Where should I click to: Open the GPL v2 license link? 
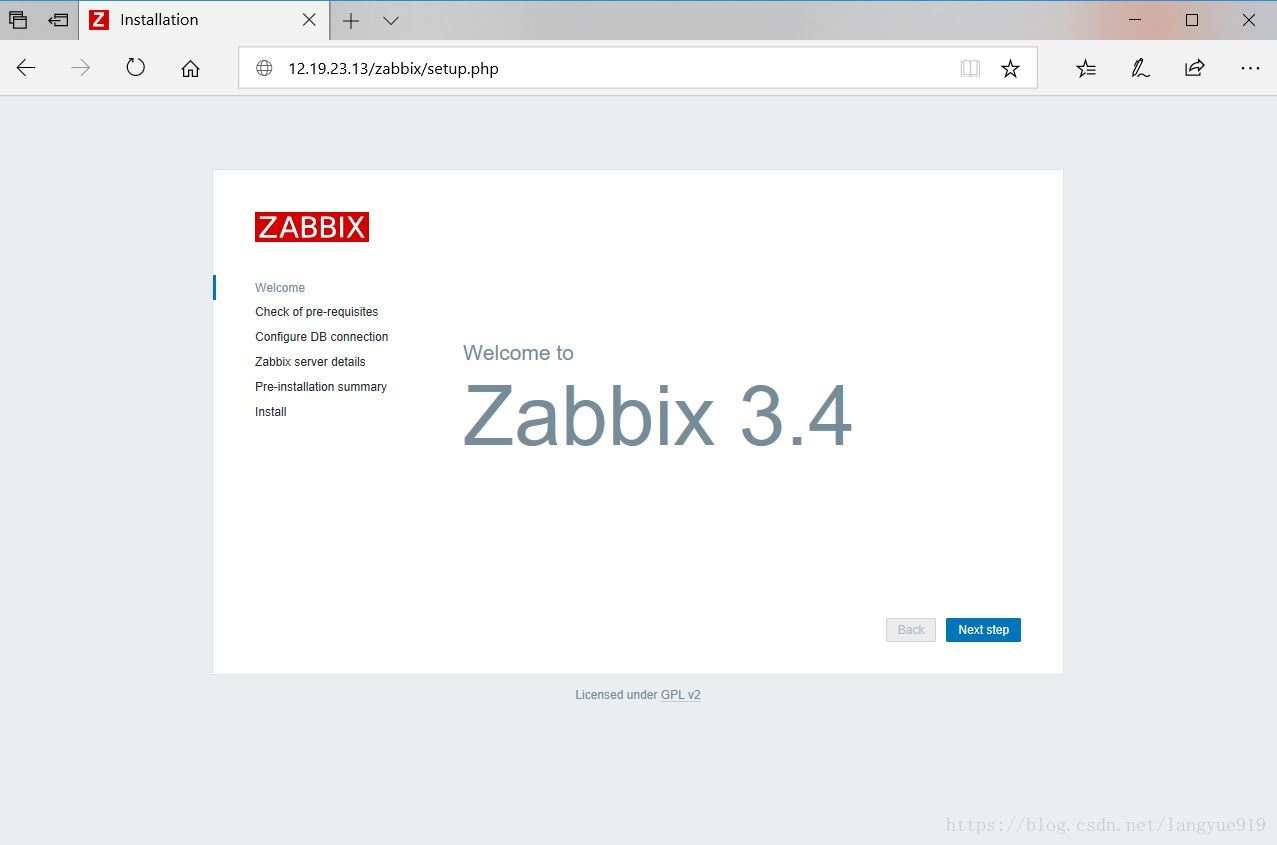[x=681, y=695]
